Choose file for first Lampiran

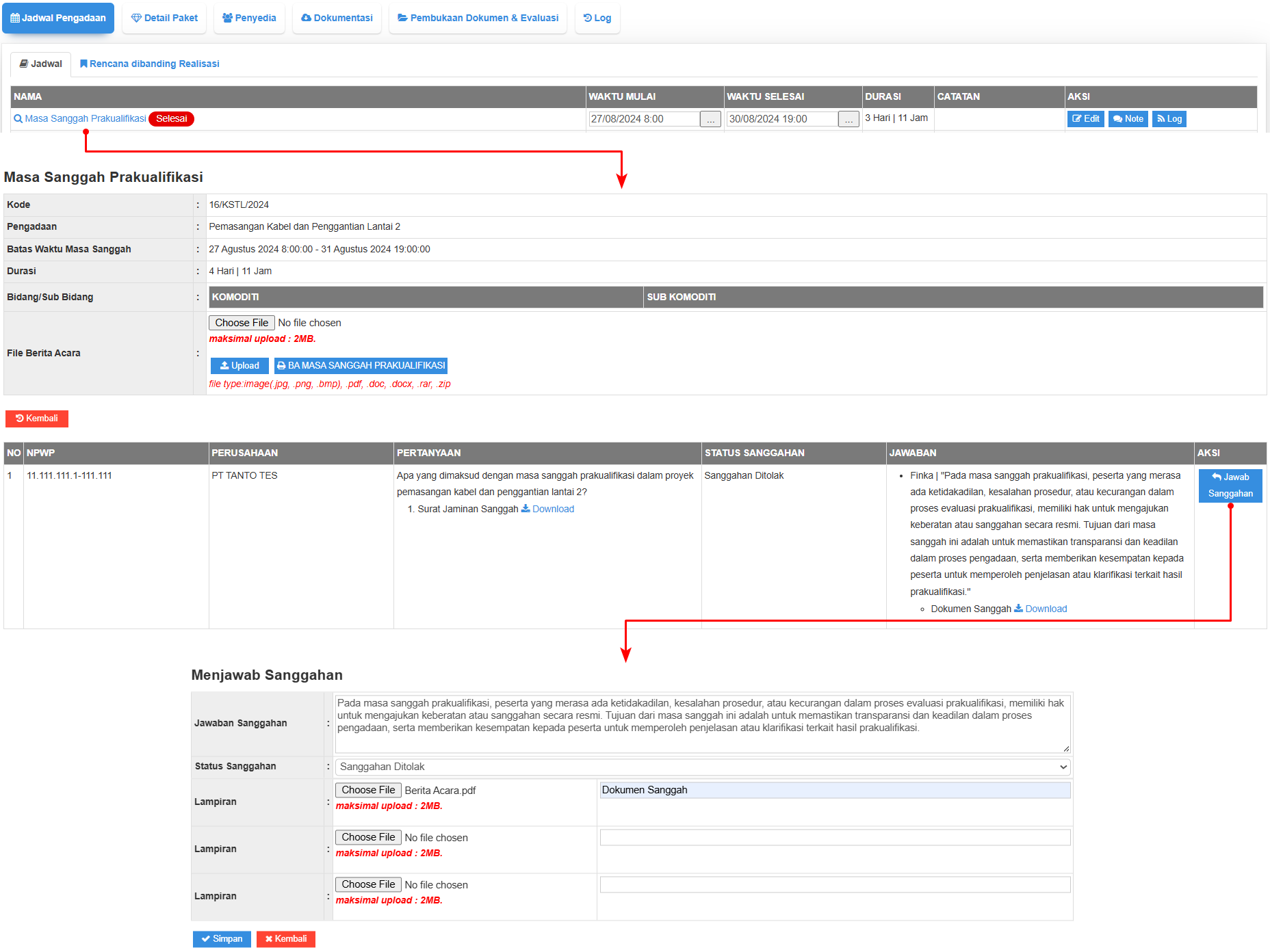click(368, 790)
